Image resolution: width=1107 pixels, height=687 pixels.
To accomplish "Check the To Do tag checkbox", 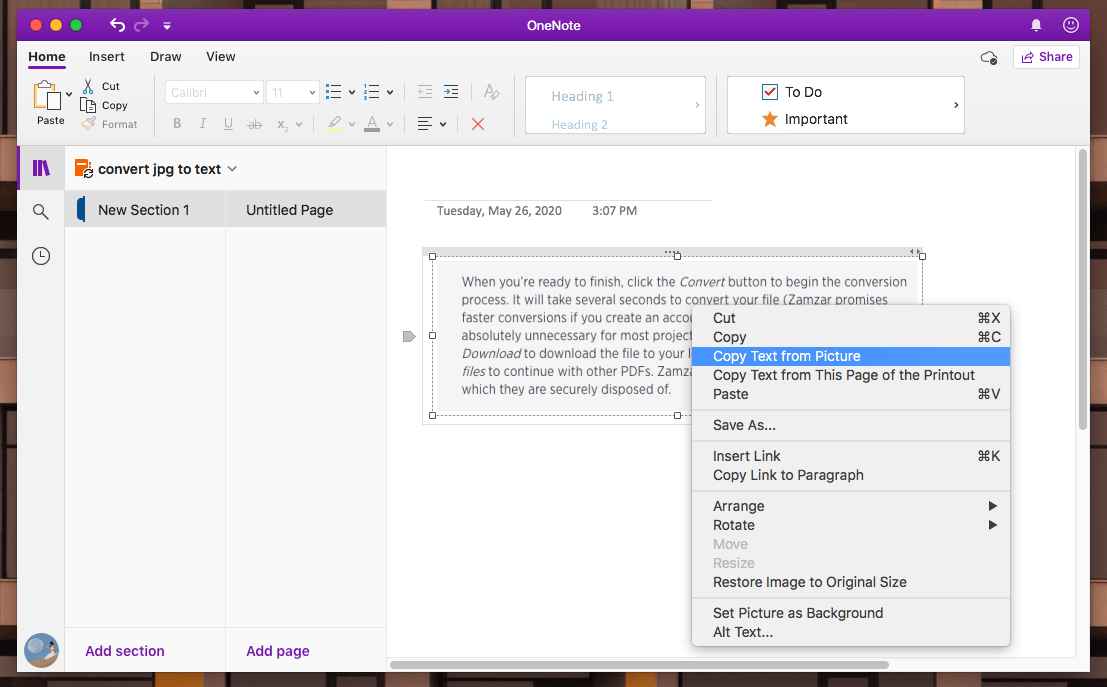I will tap(770, 92).
